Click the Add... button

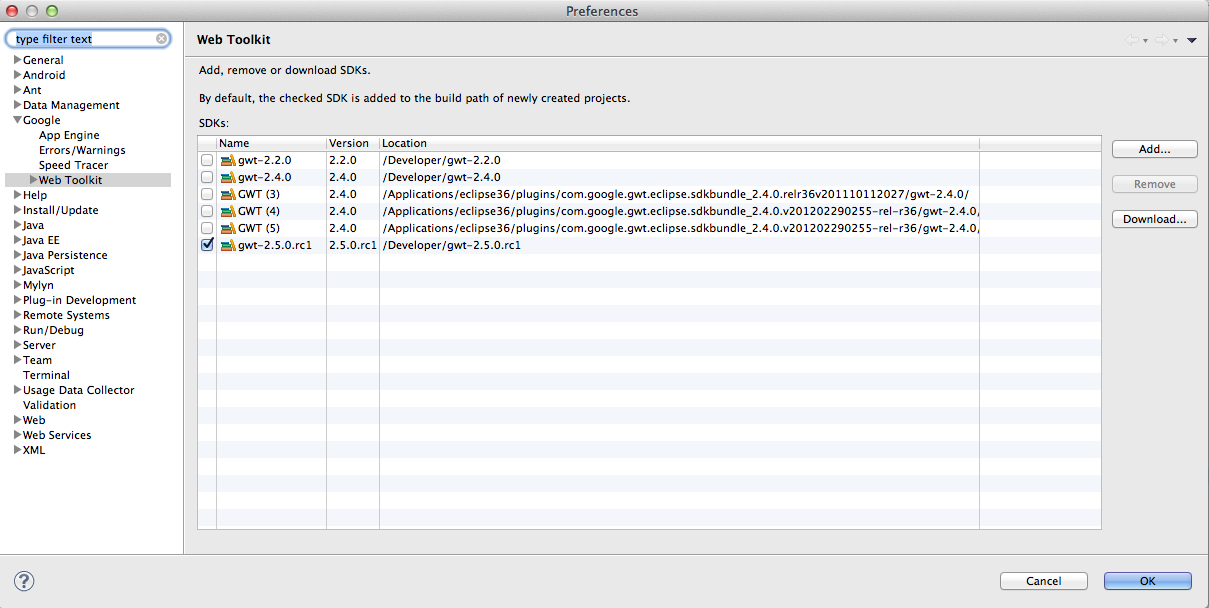click(x=1155, y=149)
